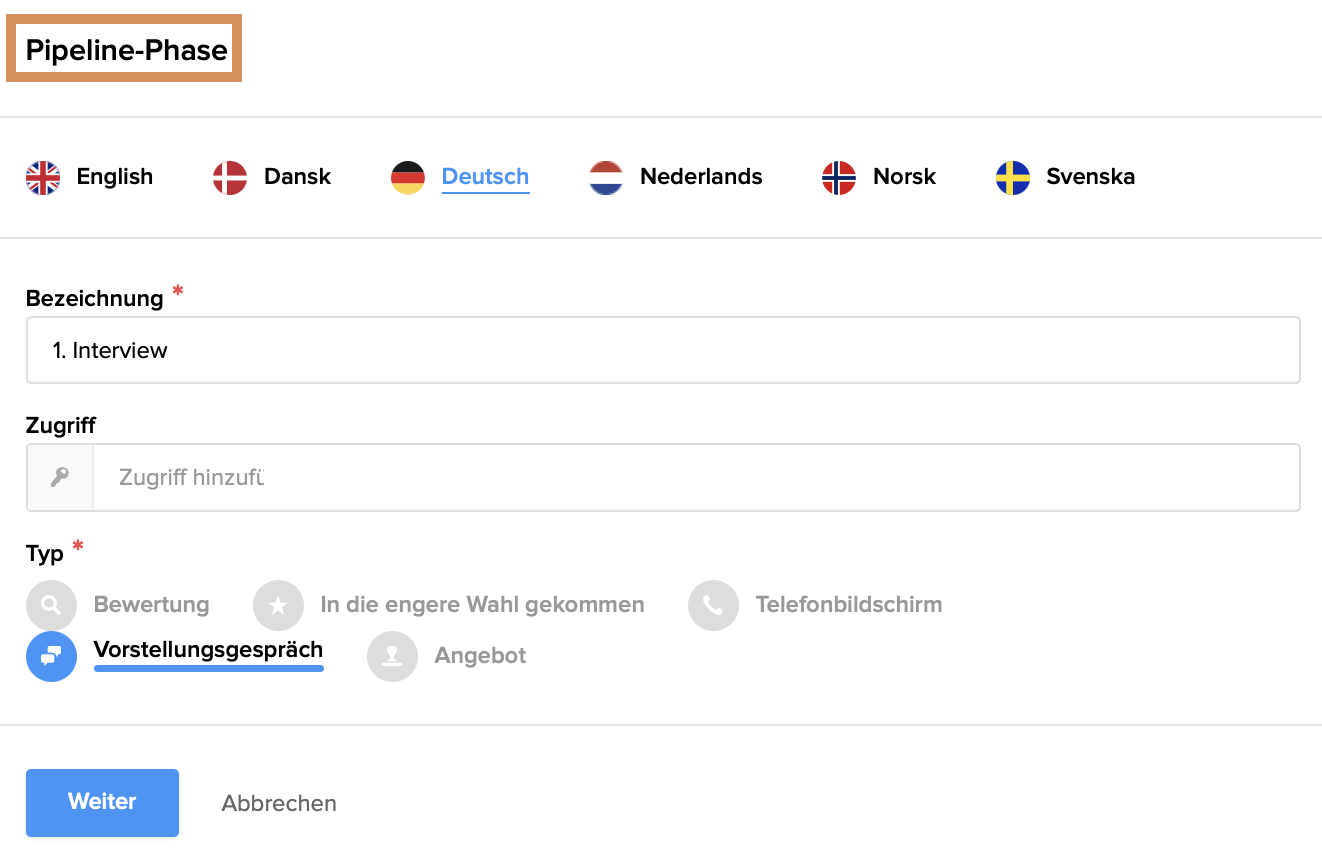Click the Swedish flag icon

click(x=1013, y=178)
